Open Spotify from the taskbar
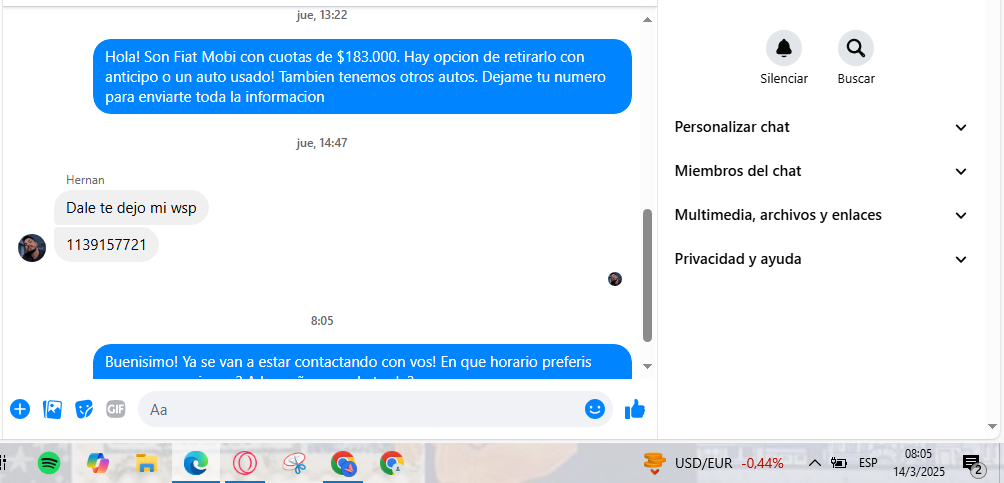 pos(49,463)
